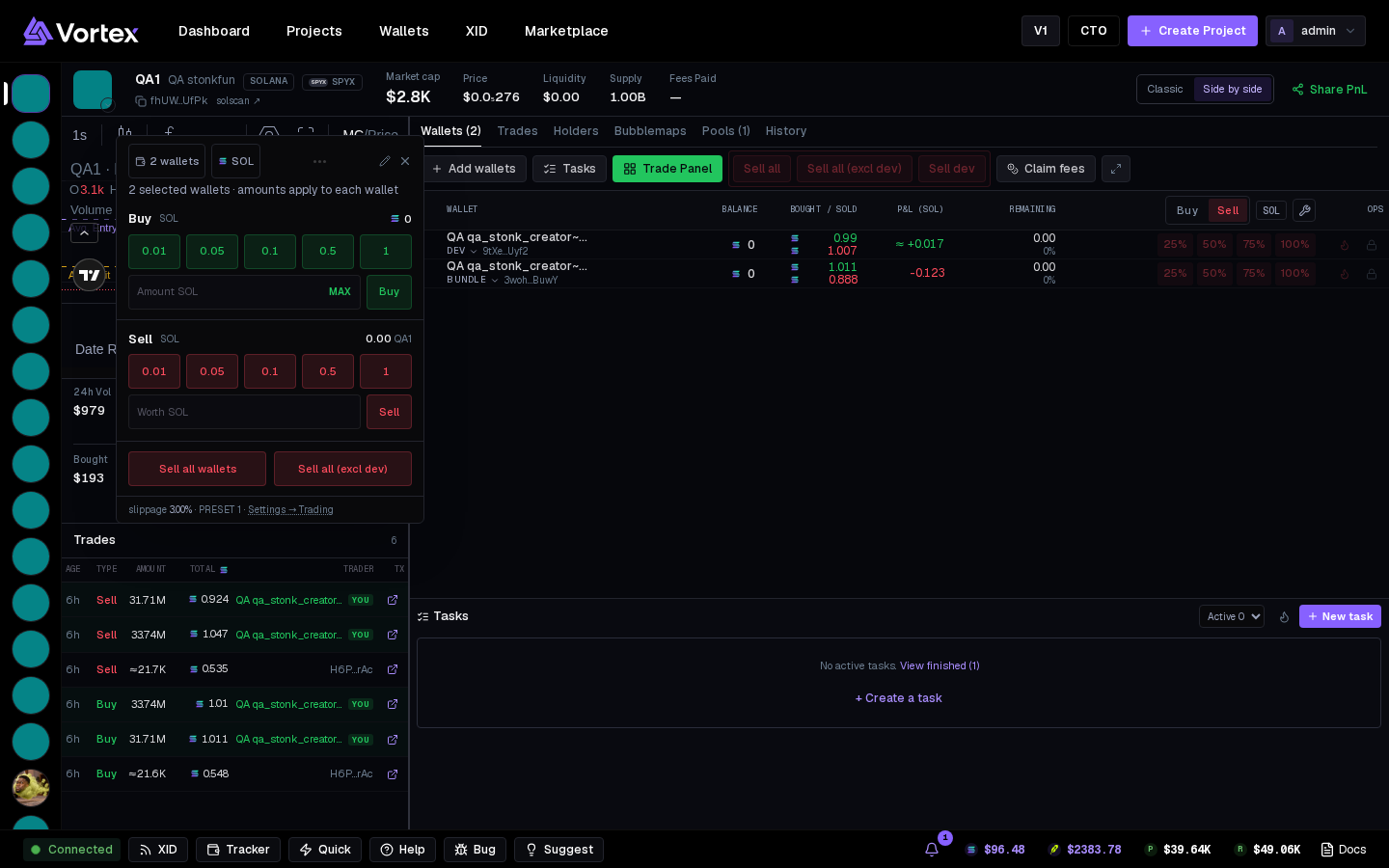This screenshot has width=1389, height=868.
Task: Click the Create Project button
Action: (x=1192, y=31)
